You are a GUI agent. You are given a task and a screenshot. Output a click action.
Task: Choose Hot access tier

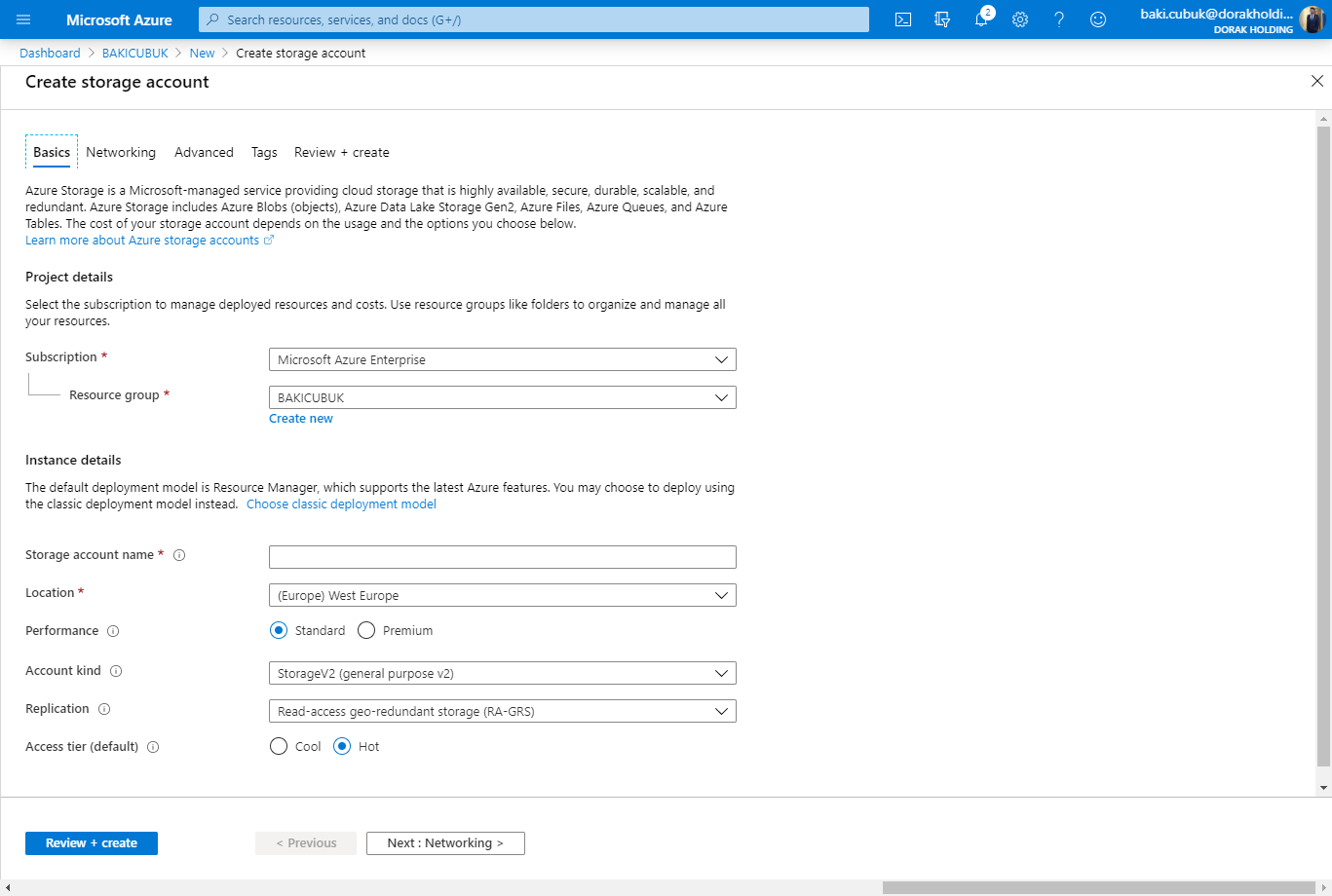[x=342, y=746]
